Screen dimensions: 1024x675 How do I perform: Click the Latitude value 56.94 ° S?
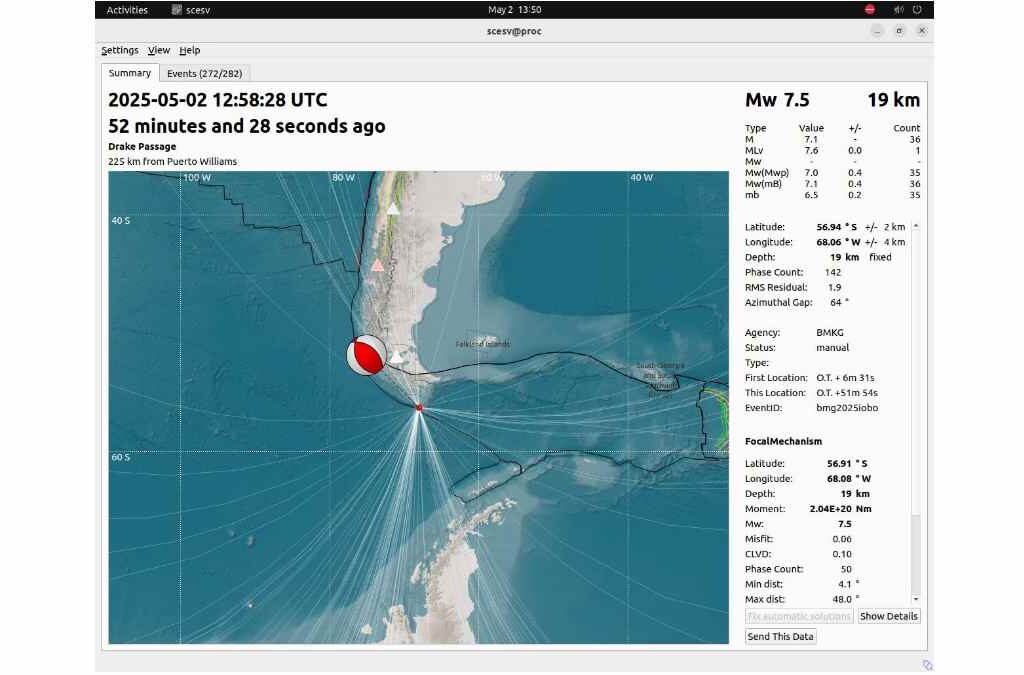tap(837, 227)
